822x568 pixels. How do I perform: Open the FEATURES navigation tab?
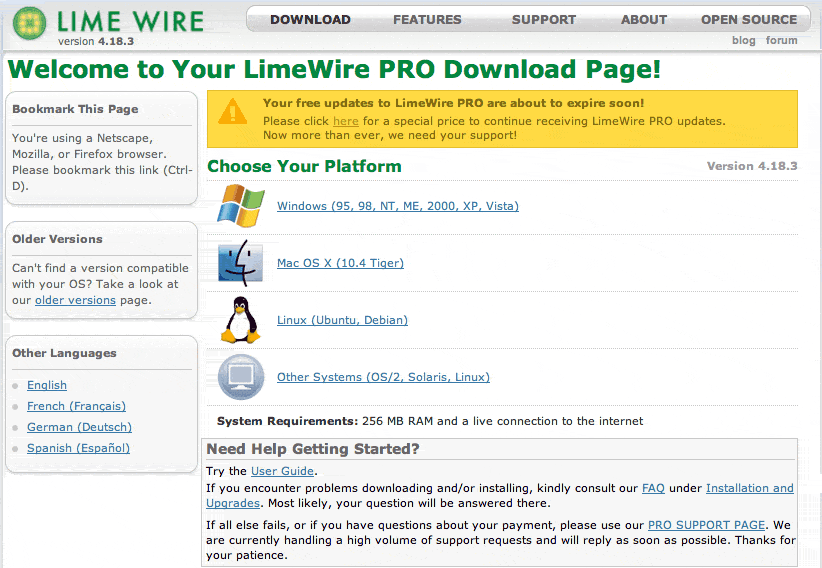pos(427,19)
